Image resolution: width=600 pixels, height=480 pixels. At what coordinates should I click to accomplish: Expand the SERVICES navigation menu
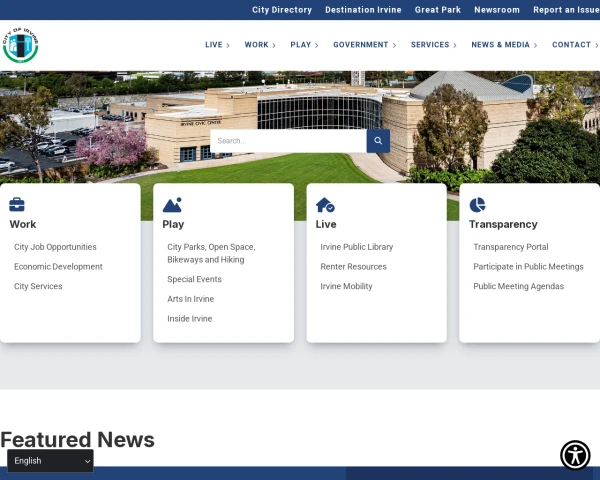tap(434, 45)
